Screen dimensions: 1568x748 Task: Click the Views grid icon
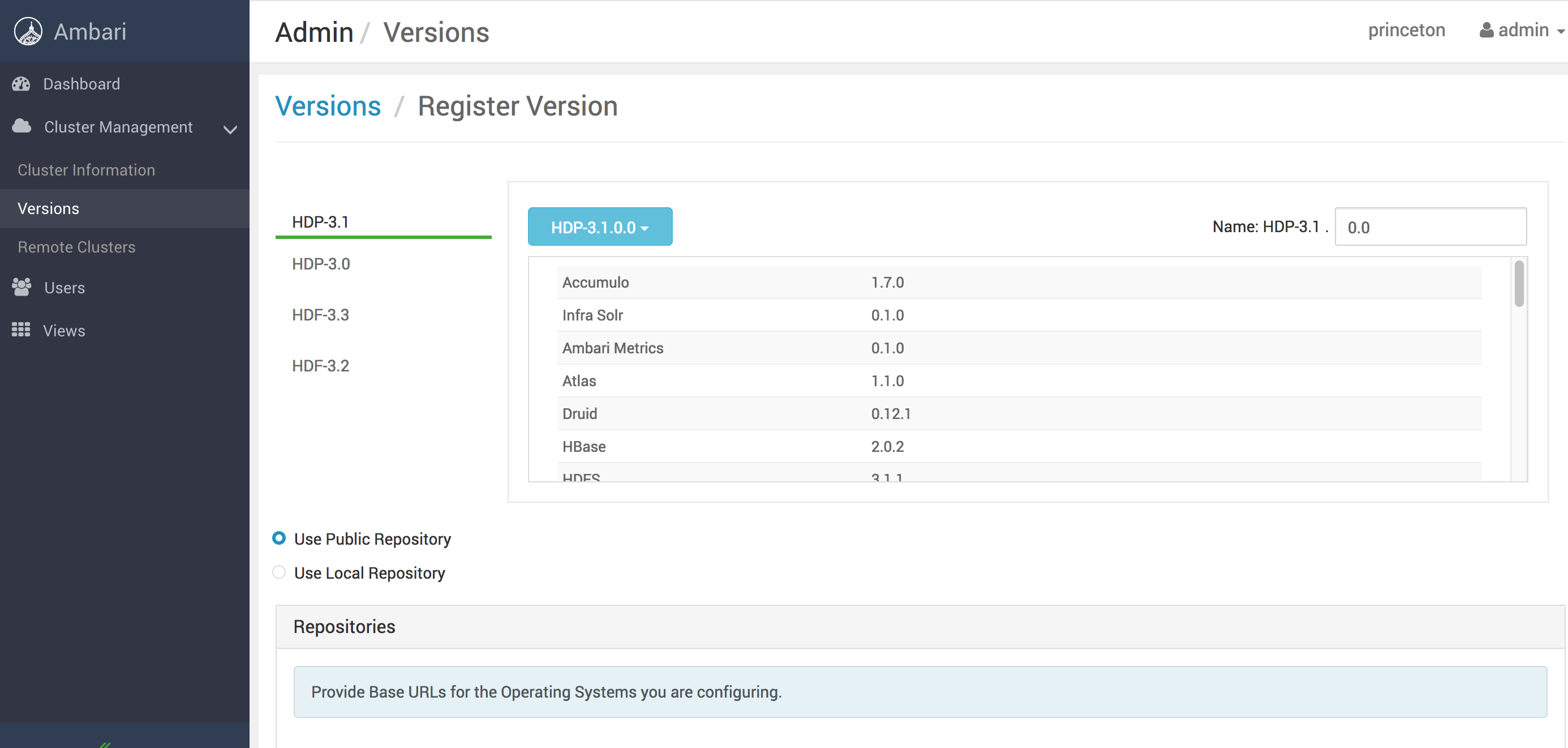[x=22, y=330]
